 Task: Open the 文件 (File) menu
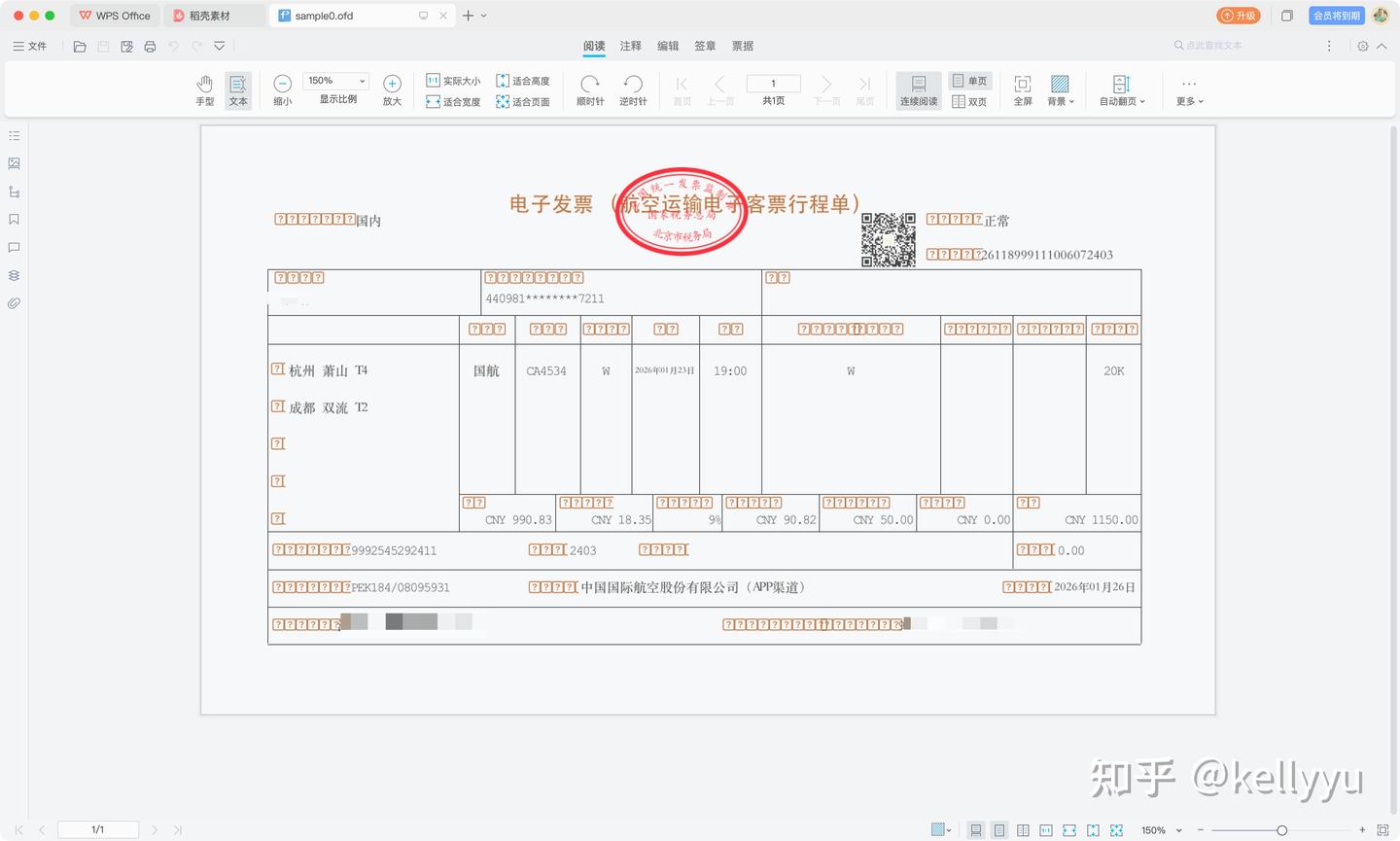30,46
